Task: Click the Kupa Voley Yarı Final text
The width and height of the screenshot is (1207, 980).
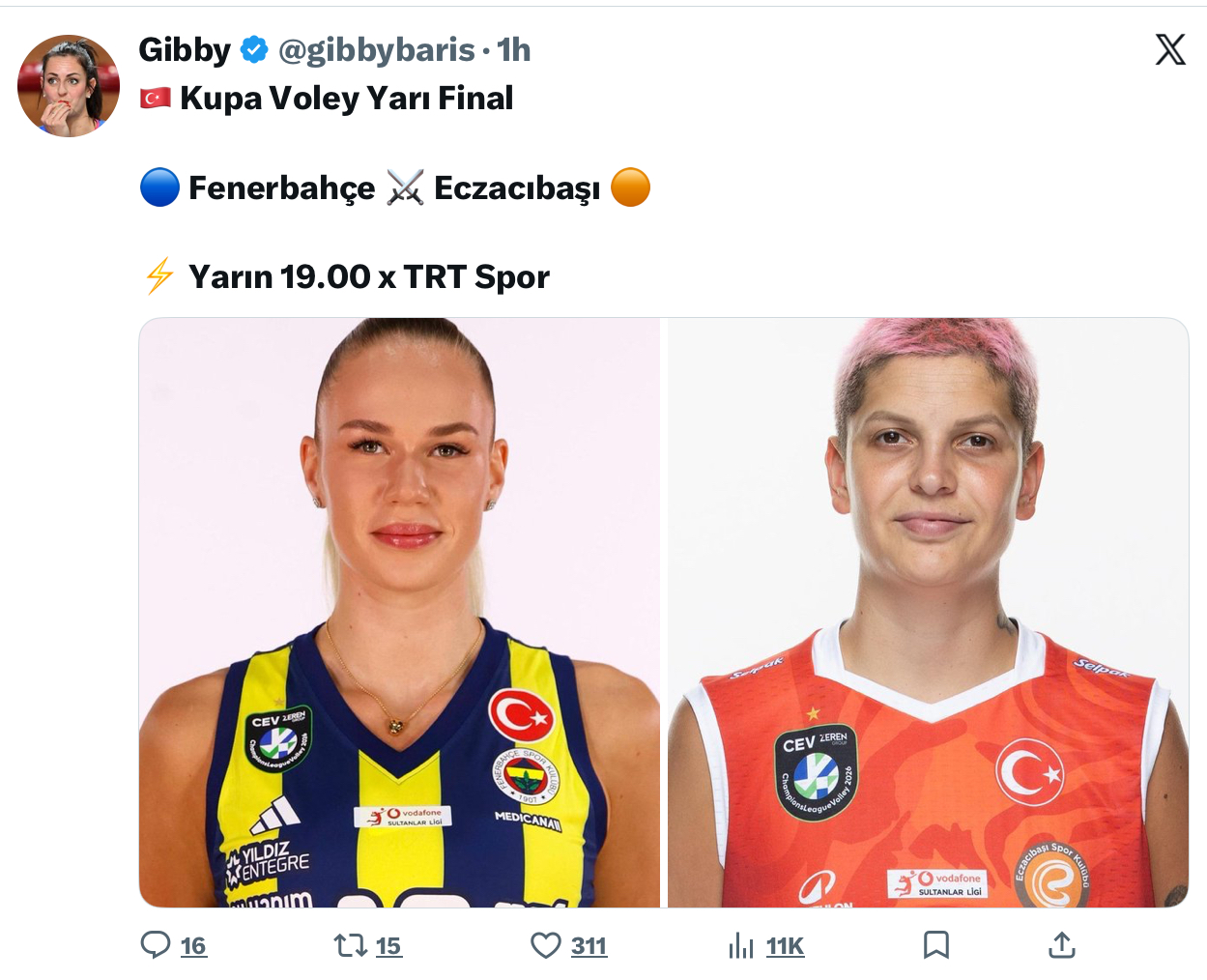Action: 346,98
